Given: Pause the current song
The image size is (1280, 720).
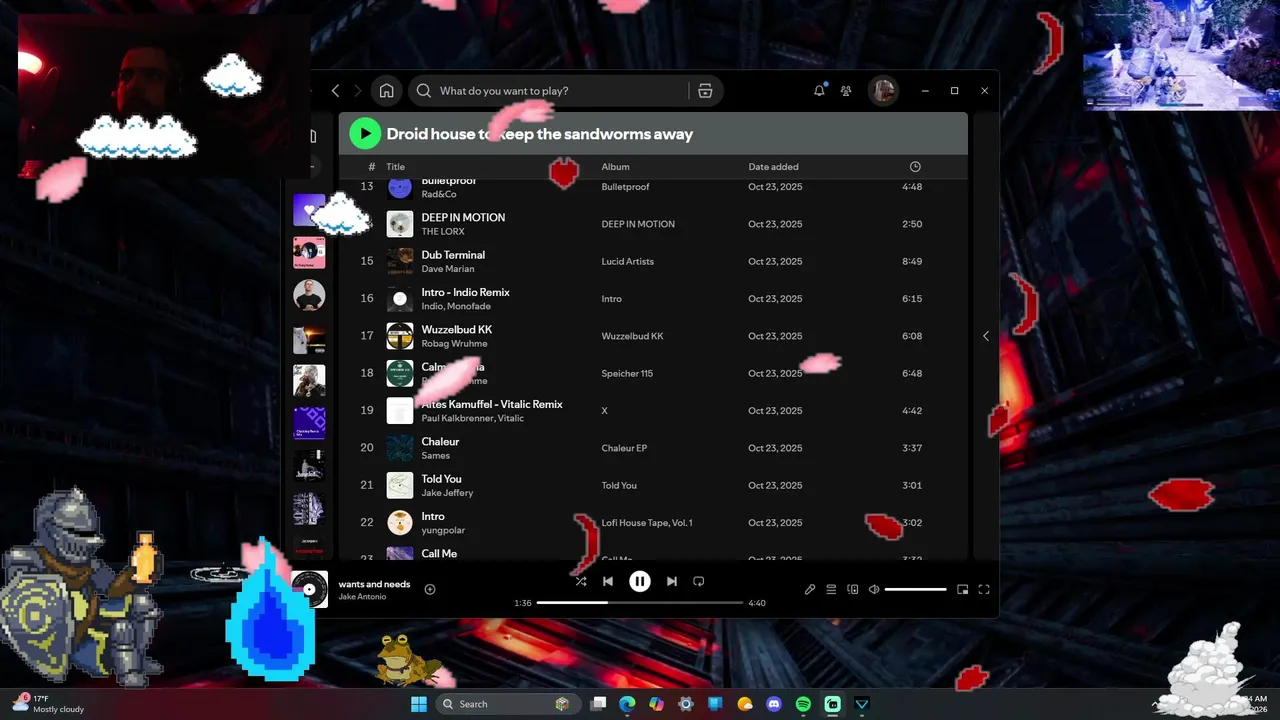Looking at the screenshot, I should (640, 581).
